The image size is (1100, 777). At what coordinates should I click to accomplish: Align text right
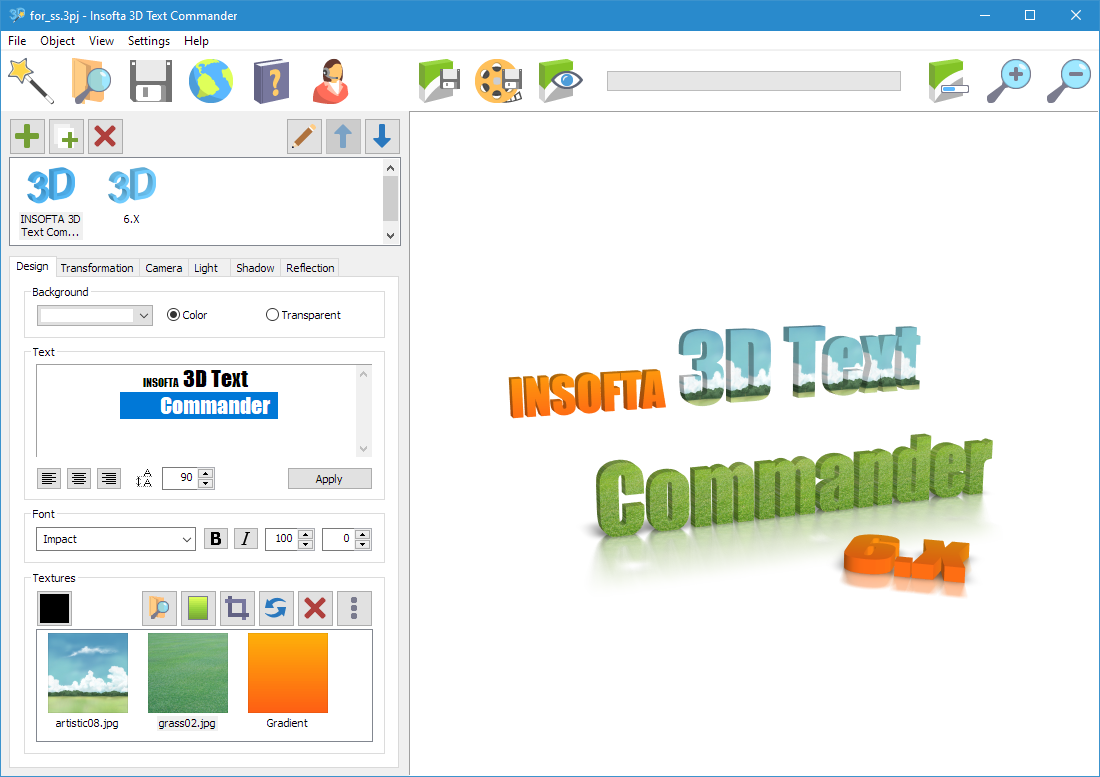(x=109, y=478)
